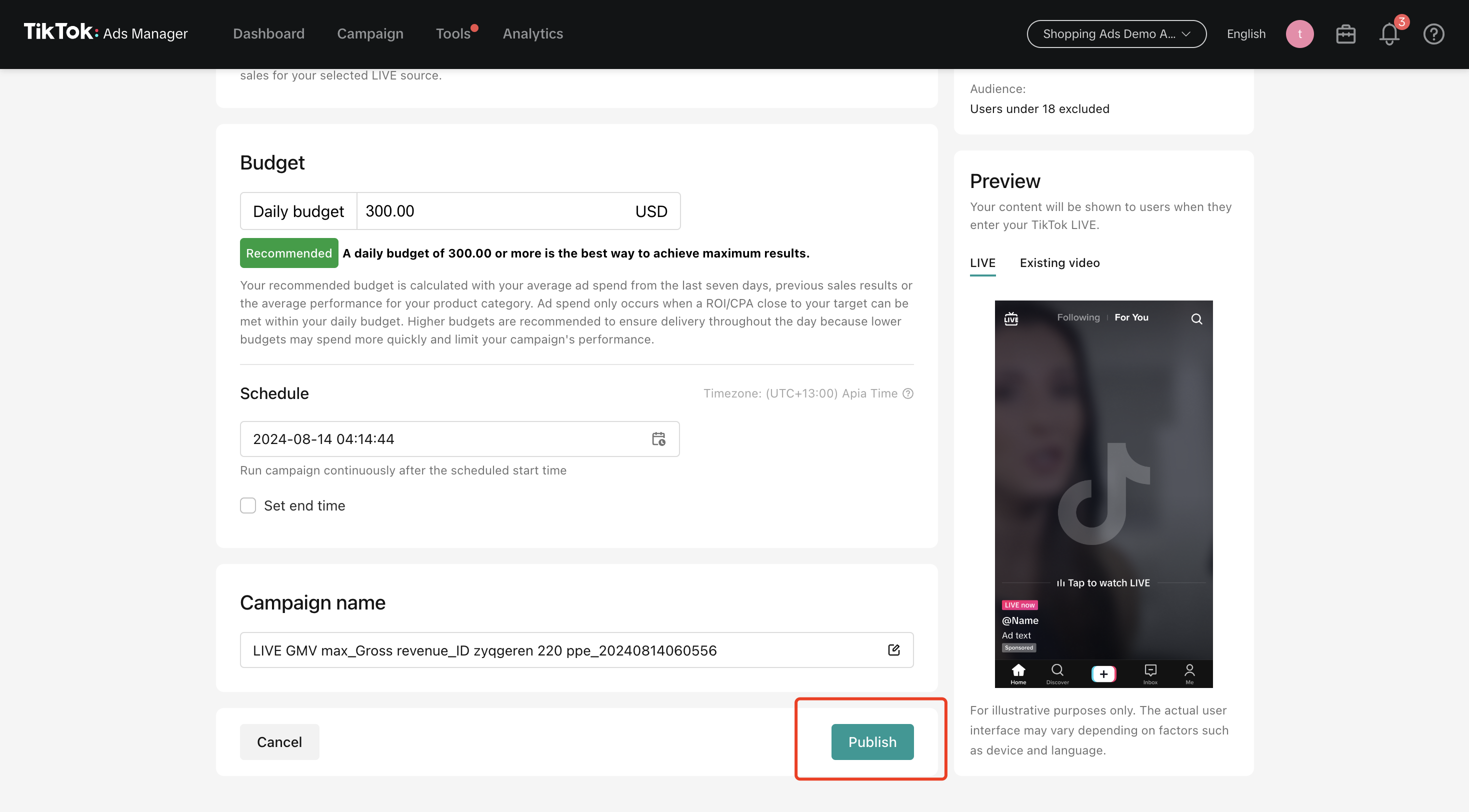Open the help question mark icon
This screenshot has width=1469, height=812.
(x=1433, y=34)
